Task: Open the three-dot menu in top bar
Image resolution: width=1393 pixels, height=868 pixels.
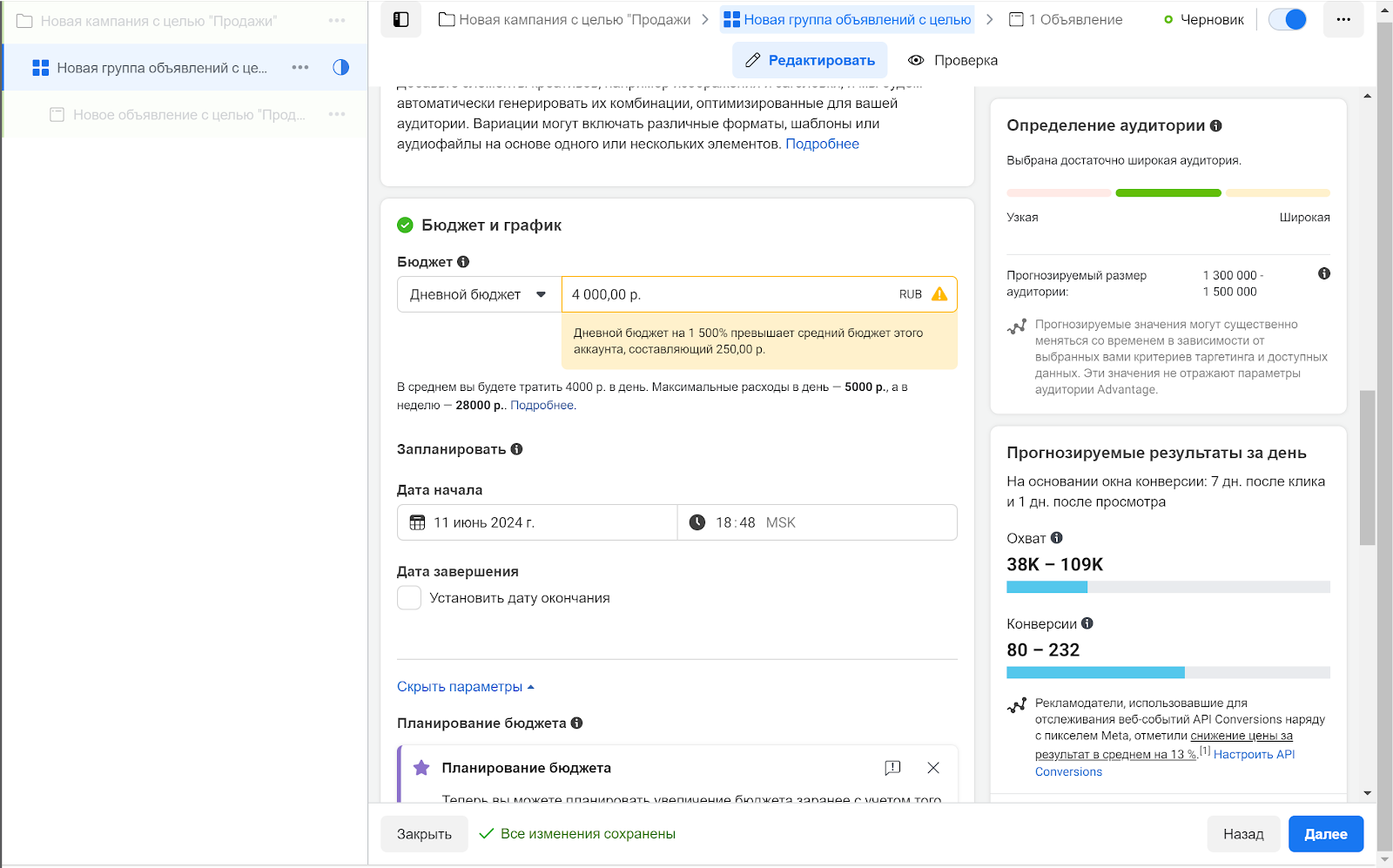Action: tap(1343, 19)
